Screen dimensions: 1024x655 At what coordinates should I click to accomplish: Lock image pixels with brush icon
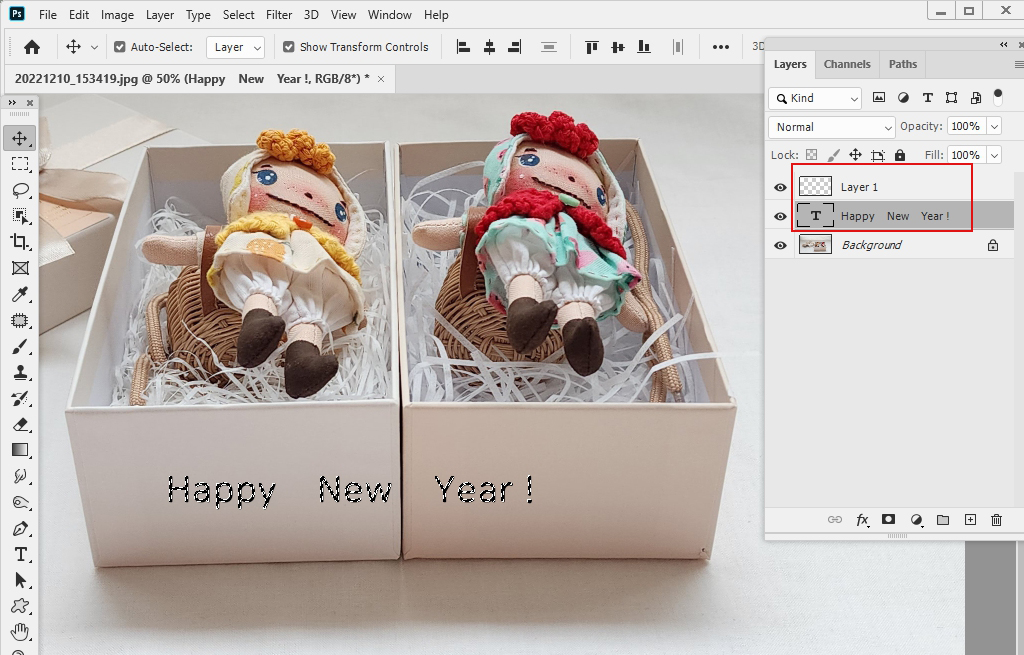833,155
